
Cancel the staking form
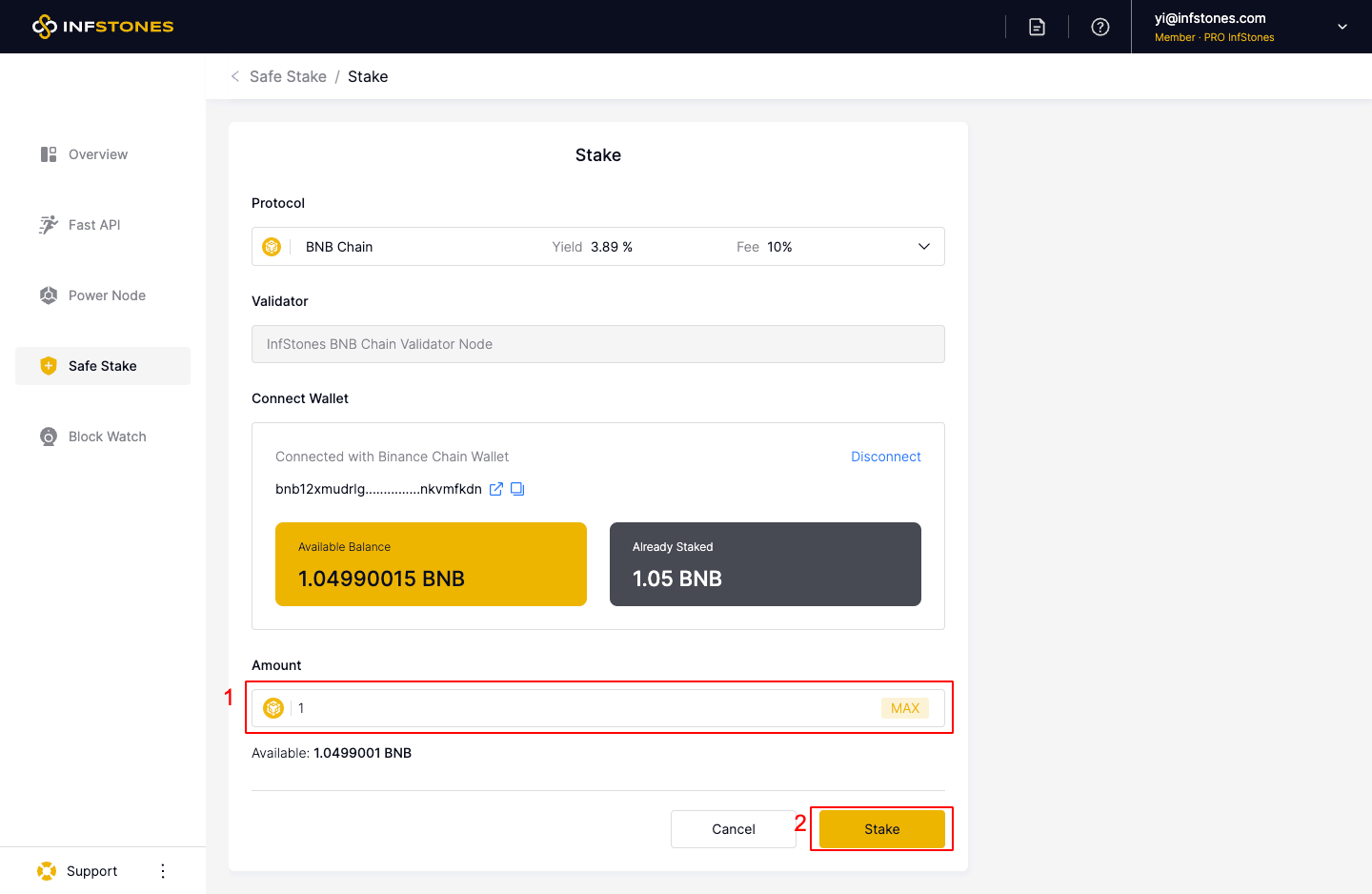coord(734,829)
